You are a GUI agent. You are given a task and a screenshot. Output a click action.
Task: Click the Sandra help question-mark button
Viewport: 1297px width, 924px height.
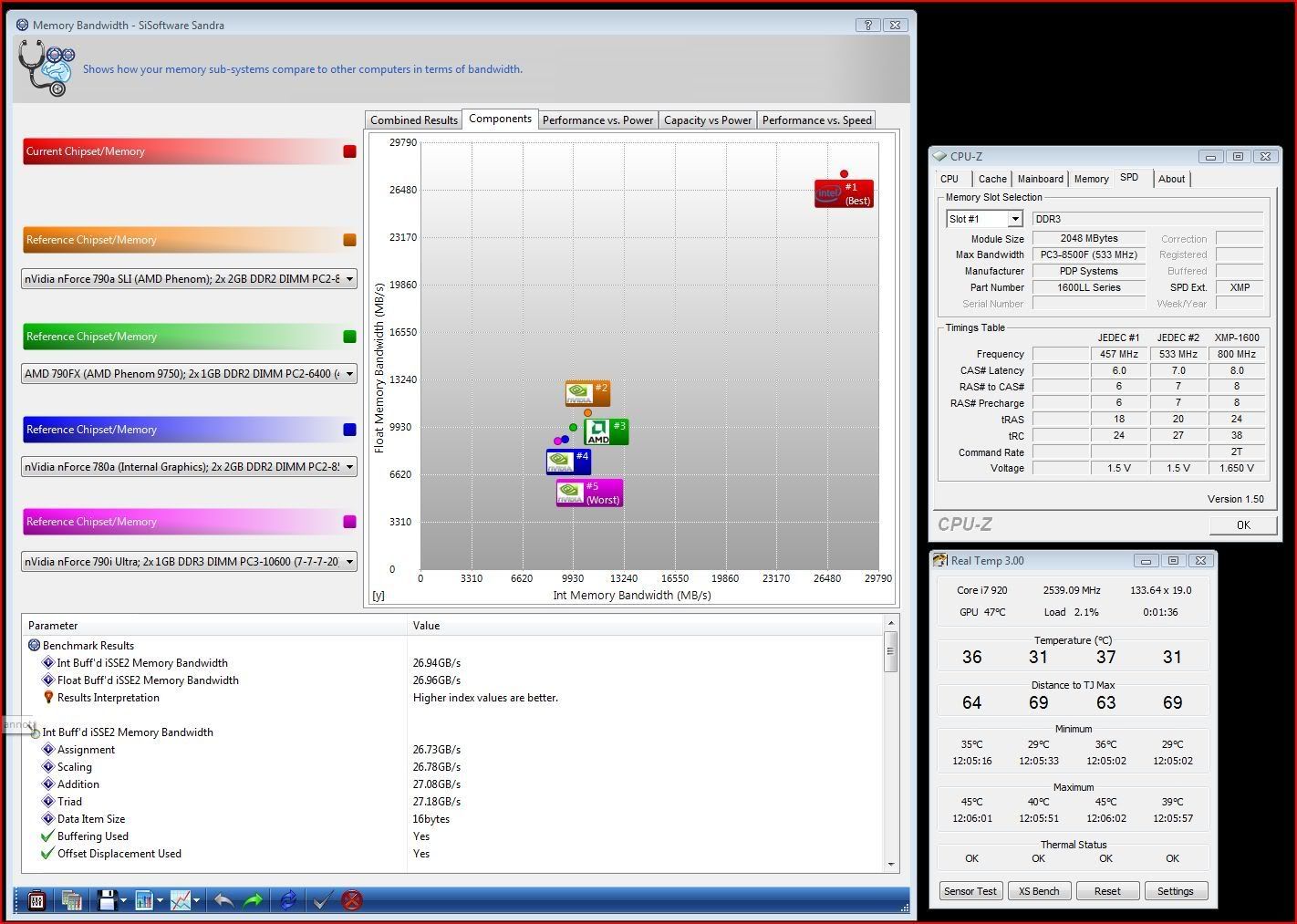pyautogui.click(x=867, y=26)
